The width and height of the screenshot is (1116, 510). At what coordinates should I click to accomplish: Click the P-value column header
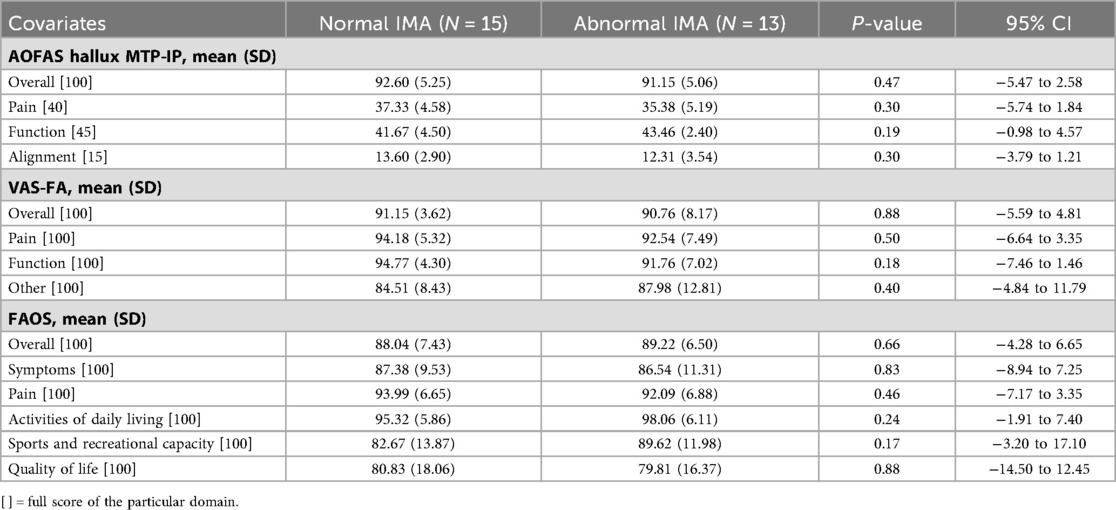pos(889,22)
